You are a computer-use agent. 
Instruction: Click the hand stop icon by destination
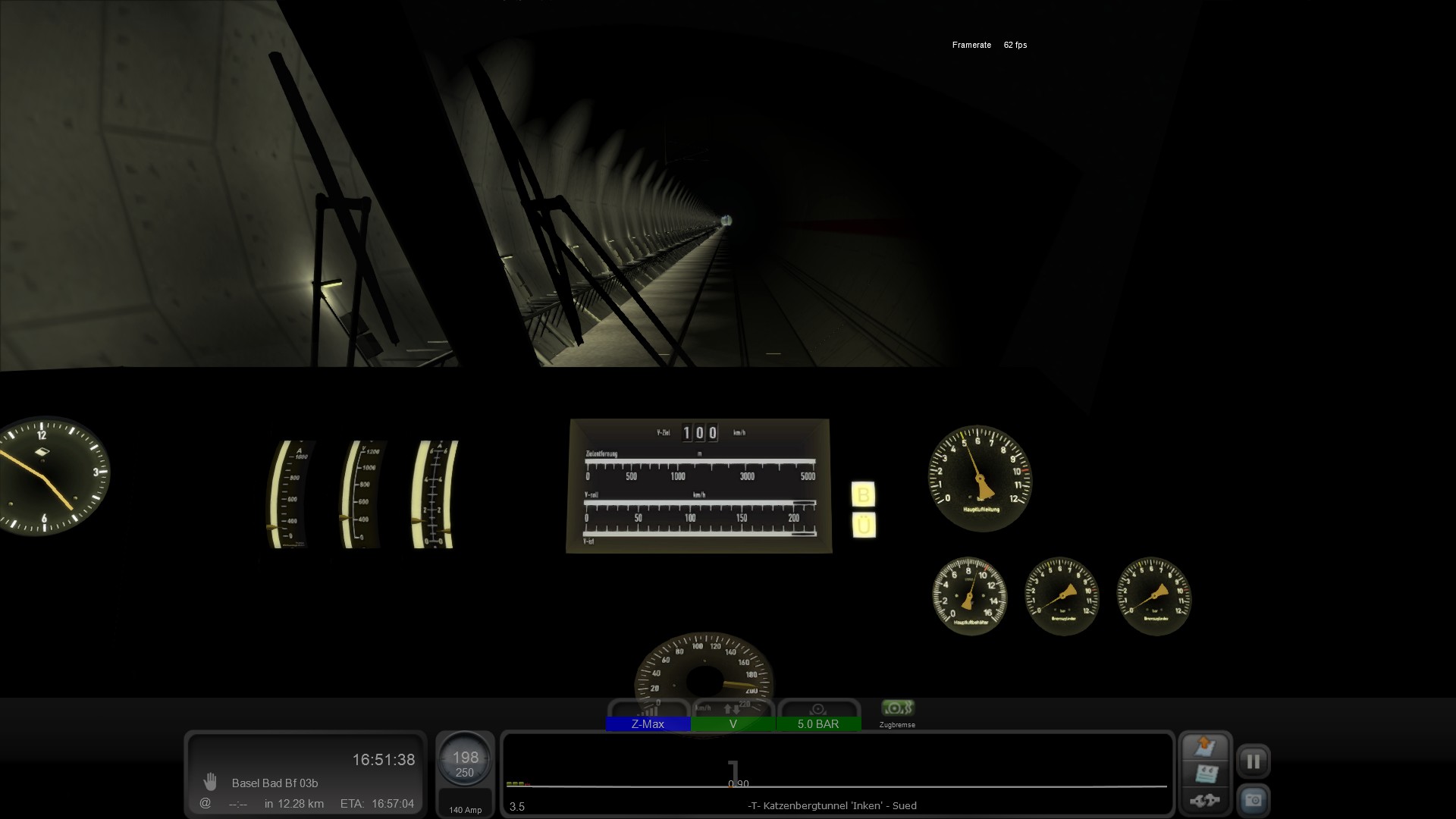(210, 782)
